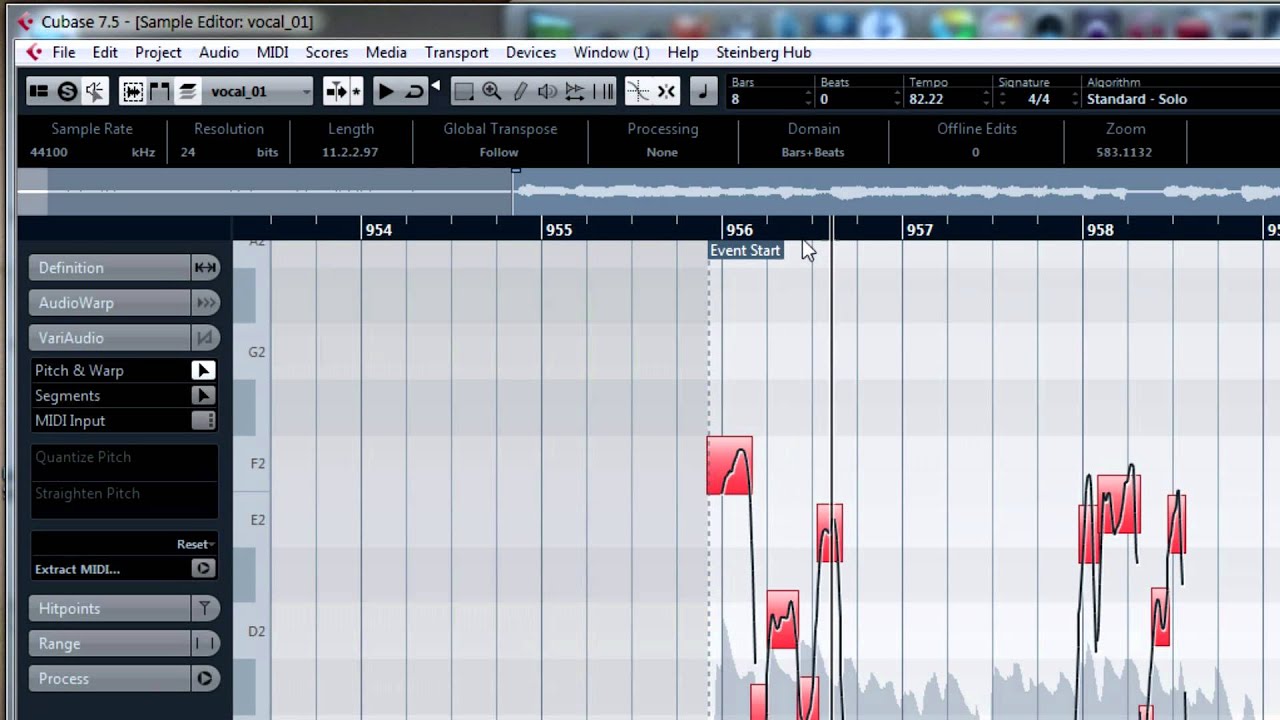Click the Cubase logo icon in menu bar

point(33,52)
